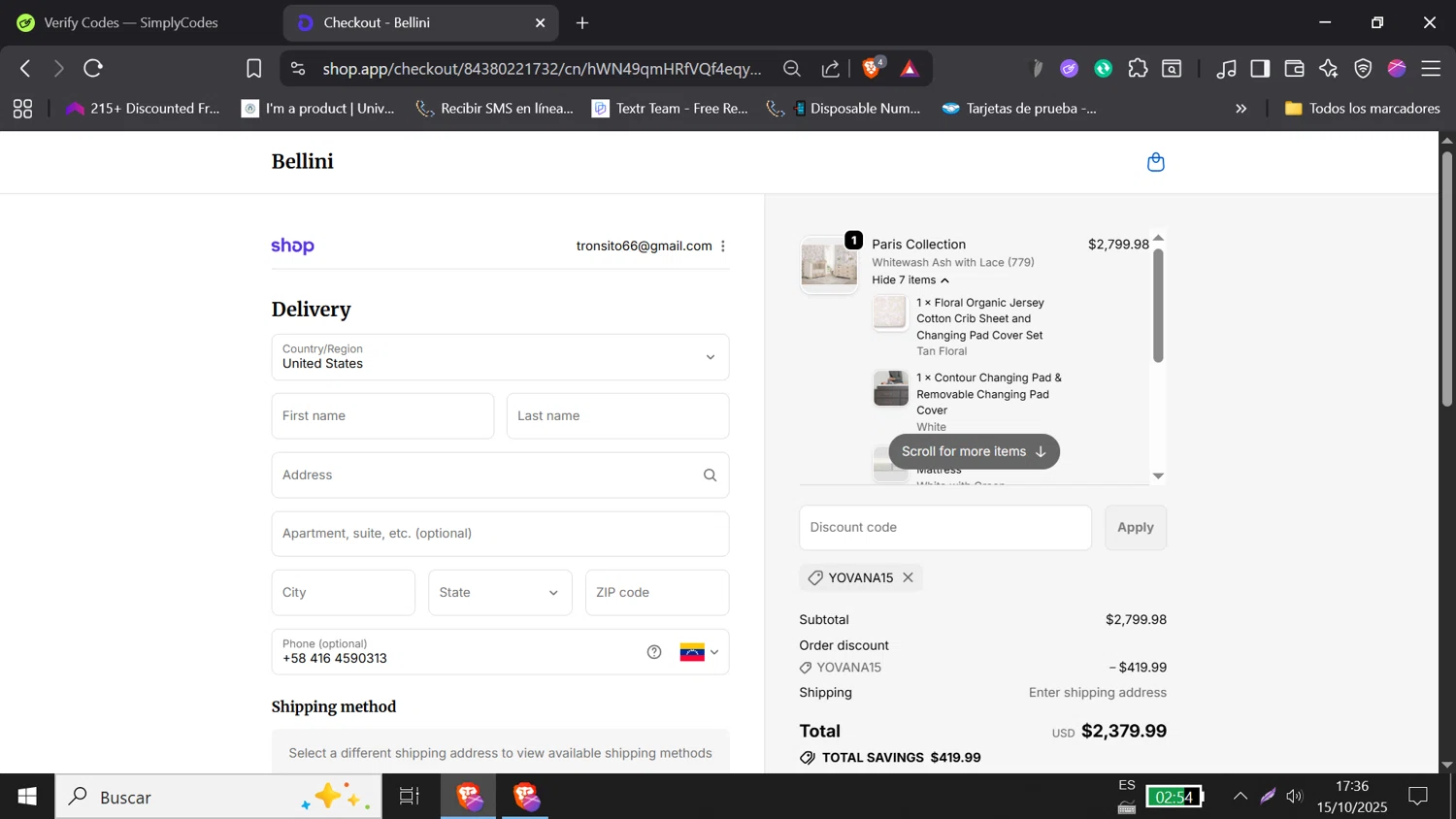
Task: Click Scroll for more items button
Action: pyautogui.click(x=974, y=451)
